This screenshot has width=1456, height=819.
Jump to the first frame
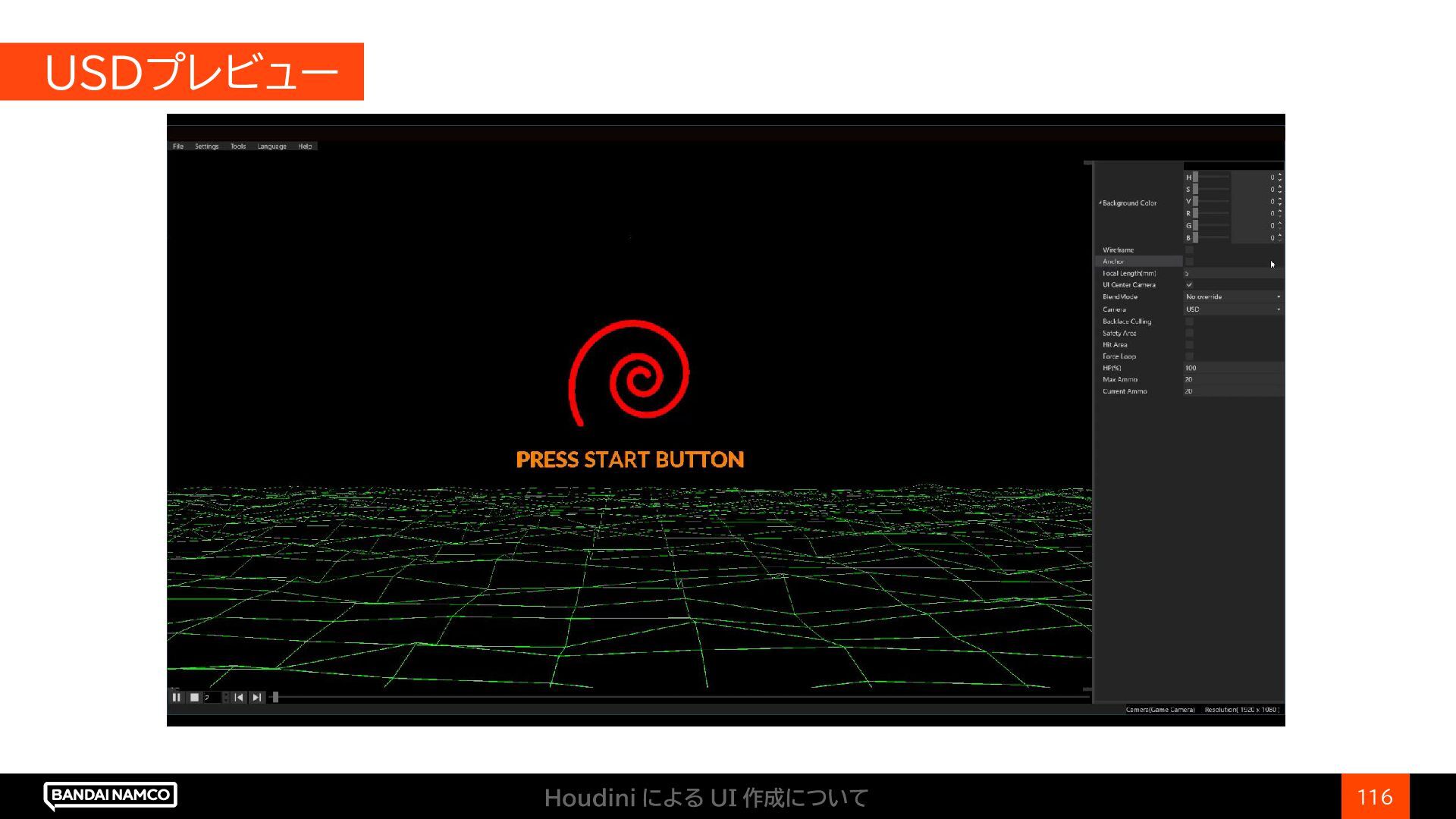[x=239, y=698]
